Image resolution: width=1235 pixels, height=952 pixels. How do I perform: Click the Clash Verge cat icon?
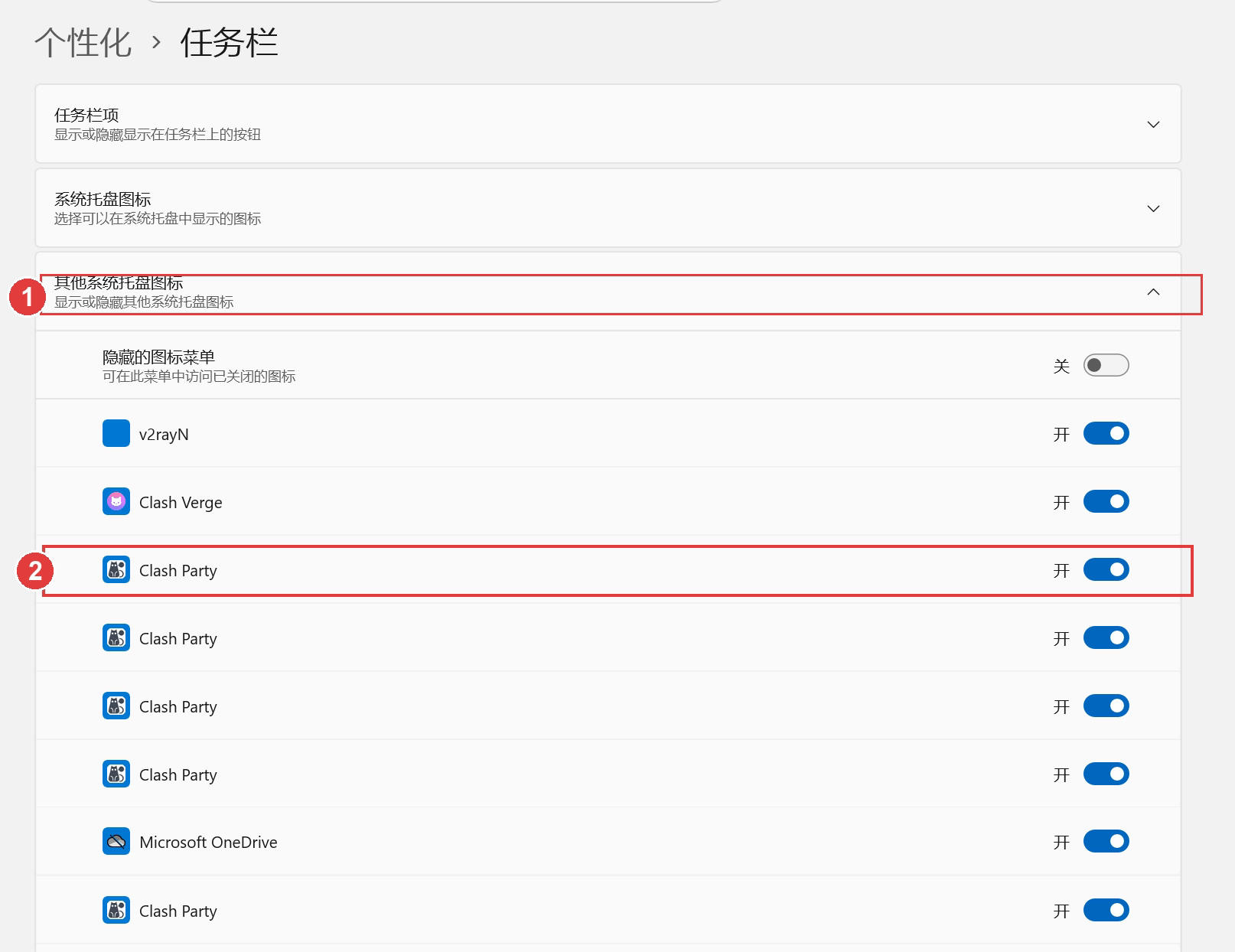click(x=116, y=502)
